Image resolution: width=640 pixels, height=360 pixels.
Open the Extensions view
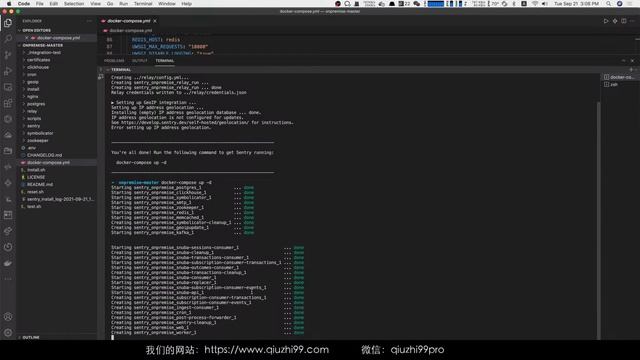pyautogui.click(x=8, y=103)
